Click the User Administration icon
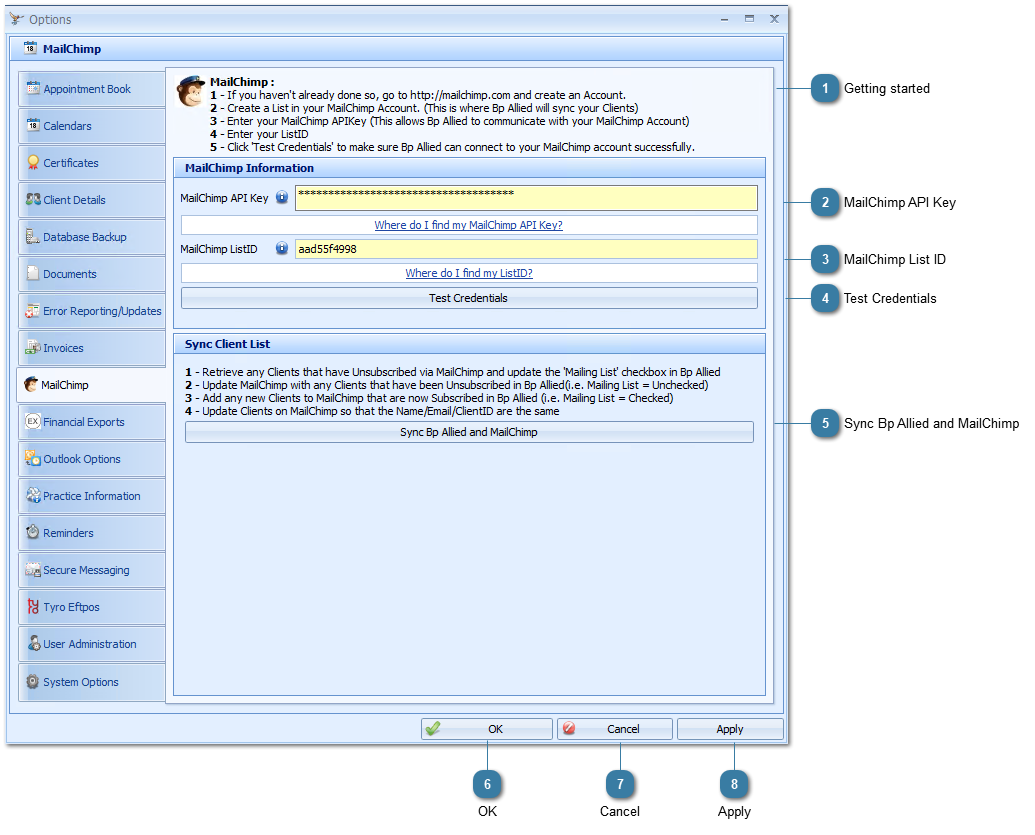1035x835 pixels. pos(34,643)
